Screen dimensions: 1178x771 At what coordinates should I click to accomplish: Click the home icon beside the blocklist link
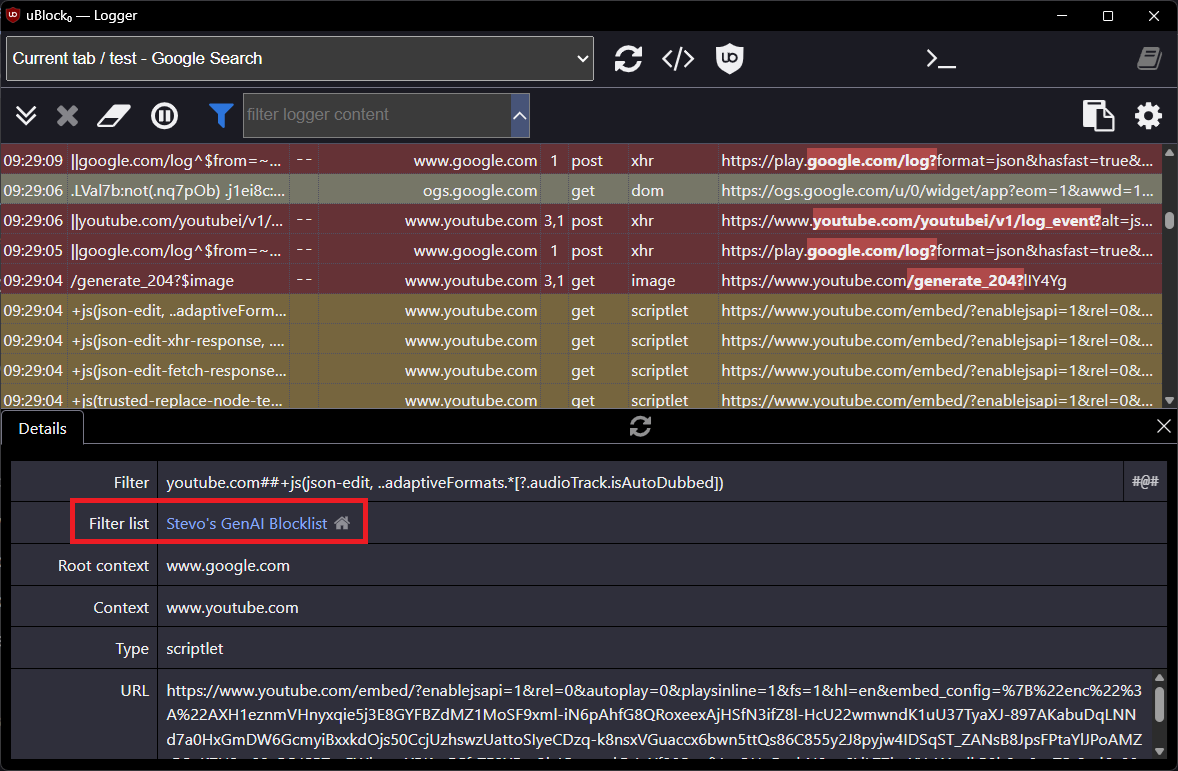pos(342,523)
